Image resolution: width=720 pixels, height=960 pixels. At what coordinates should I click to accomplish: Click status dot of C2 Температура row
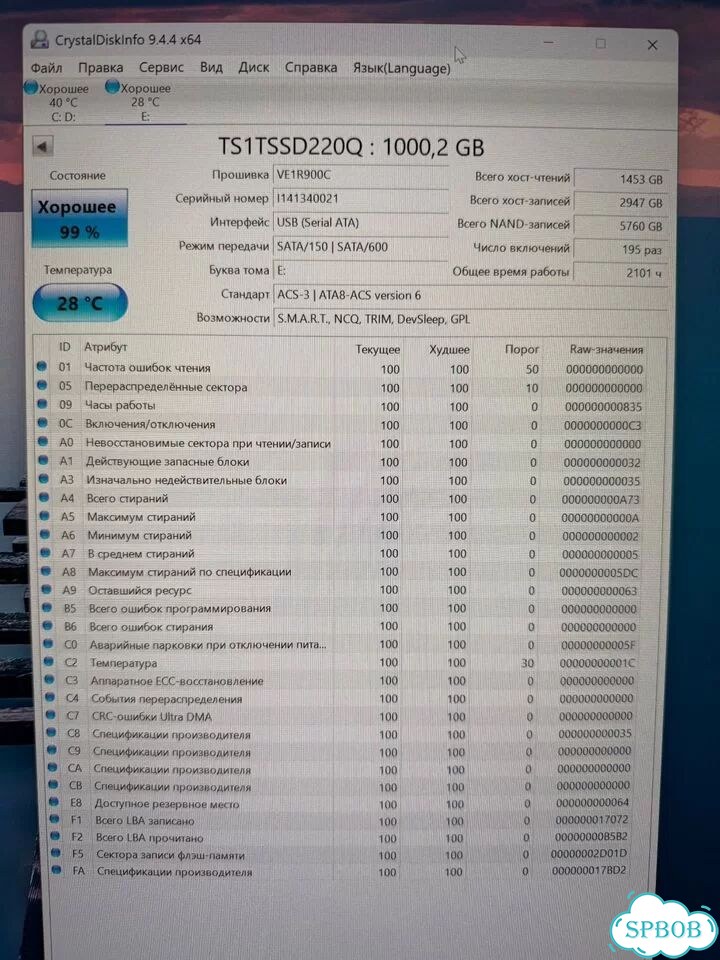50,662
